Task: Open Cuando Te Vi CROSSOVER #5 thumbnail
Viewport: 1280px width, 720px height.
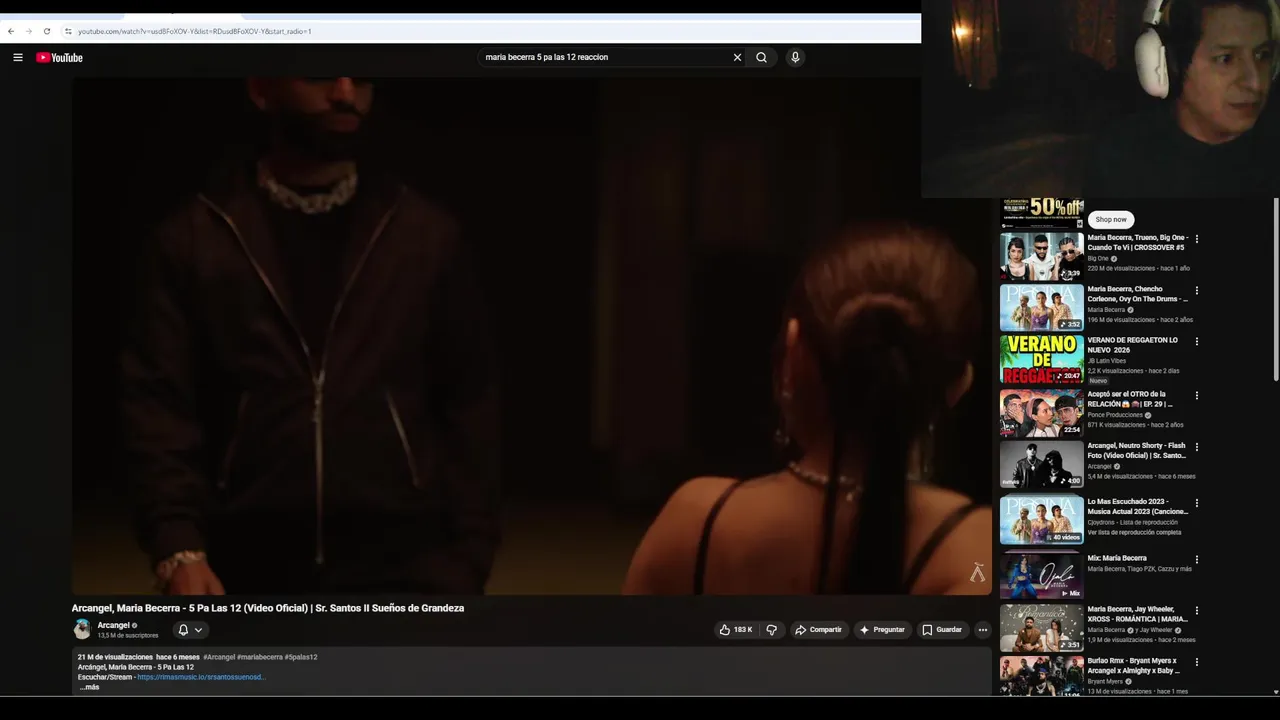Action: 1042,256
